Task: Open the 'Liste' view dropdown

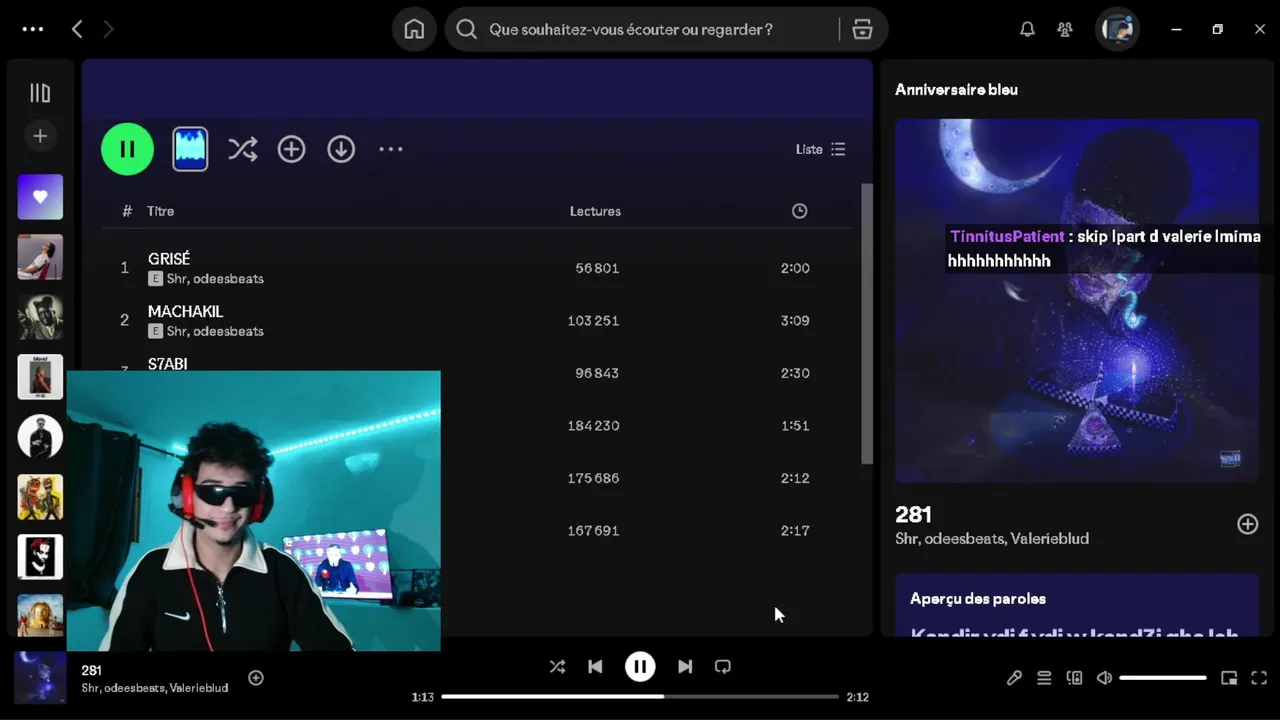Action: pyautogui.click(x=820, y=149)
